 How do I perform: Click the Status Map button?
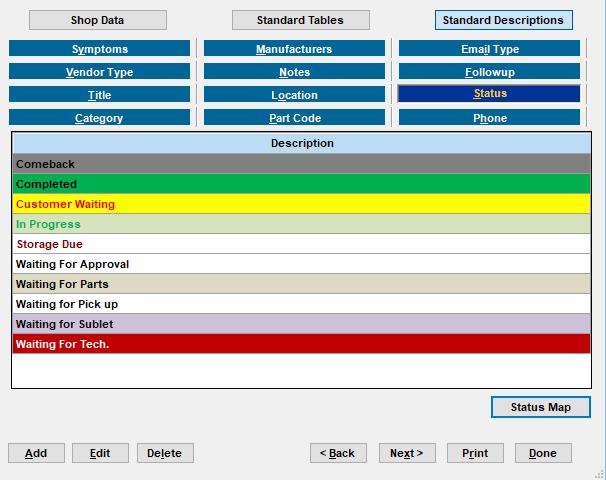coord(540,407)
